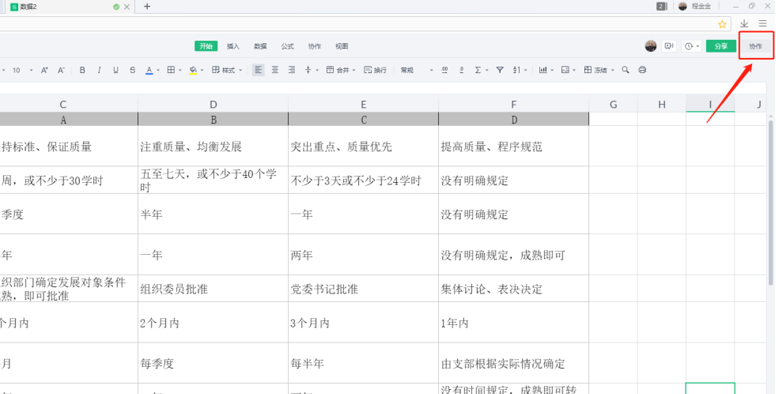Expand the 合并 merge dropdown arrow
This screenshot has width=776, height=394.
[x=354, y=70]
